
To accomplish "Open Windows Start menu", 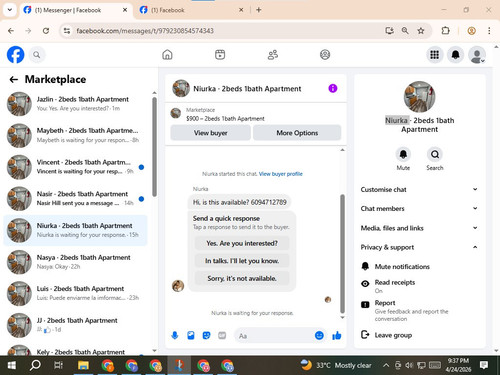I will [x=12, y=365].
